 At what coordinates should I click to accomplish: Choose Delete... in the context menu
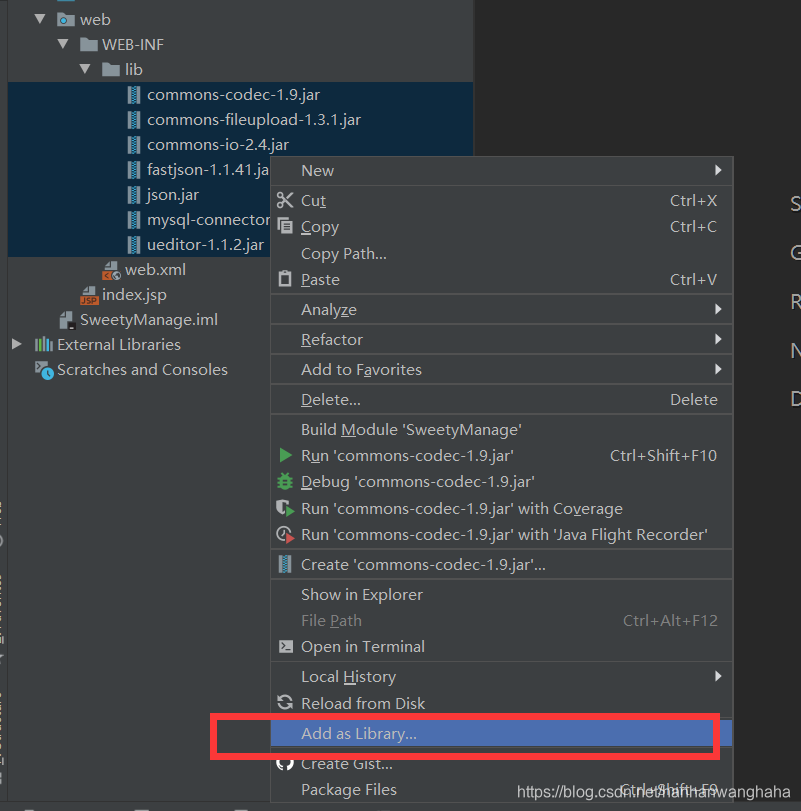[x=501, y=399]
